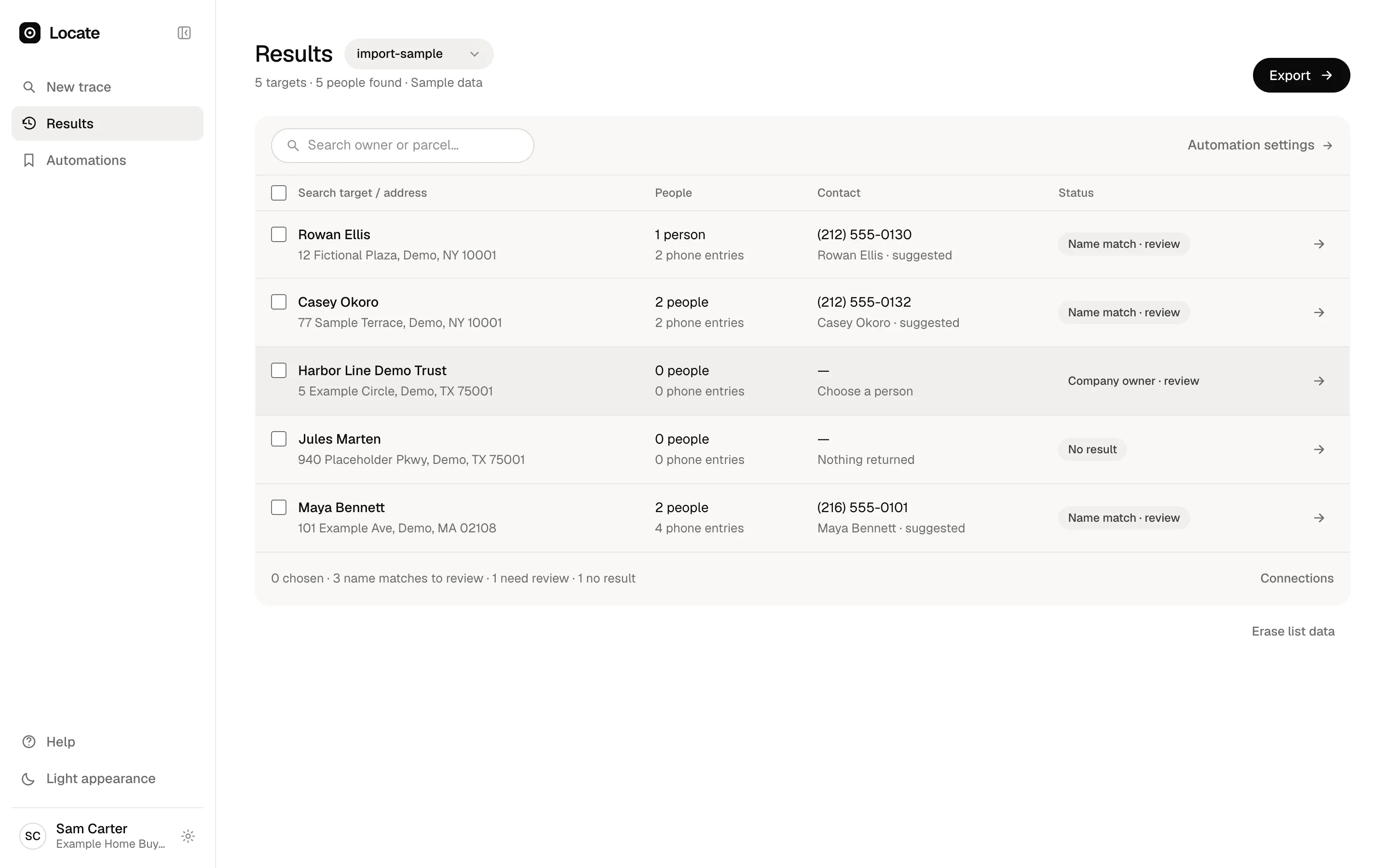Click the Export button
This screenshot has width=1389, height=868.
(1301, 75)
